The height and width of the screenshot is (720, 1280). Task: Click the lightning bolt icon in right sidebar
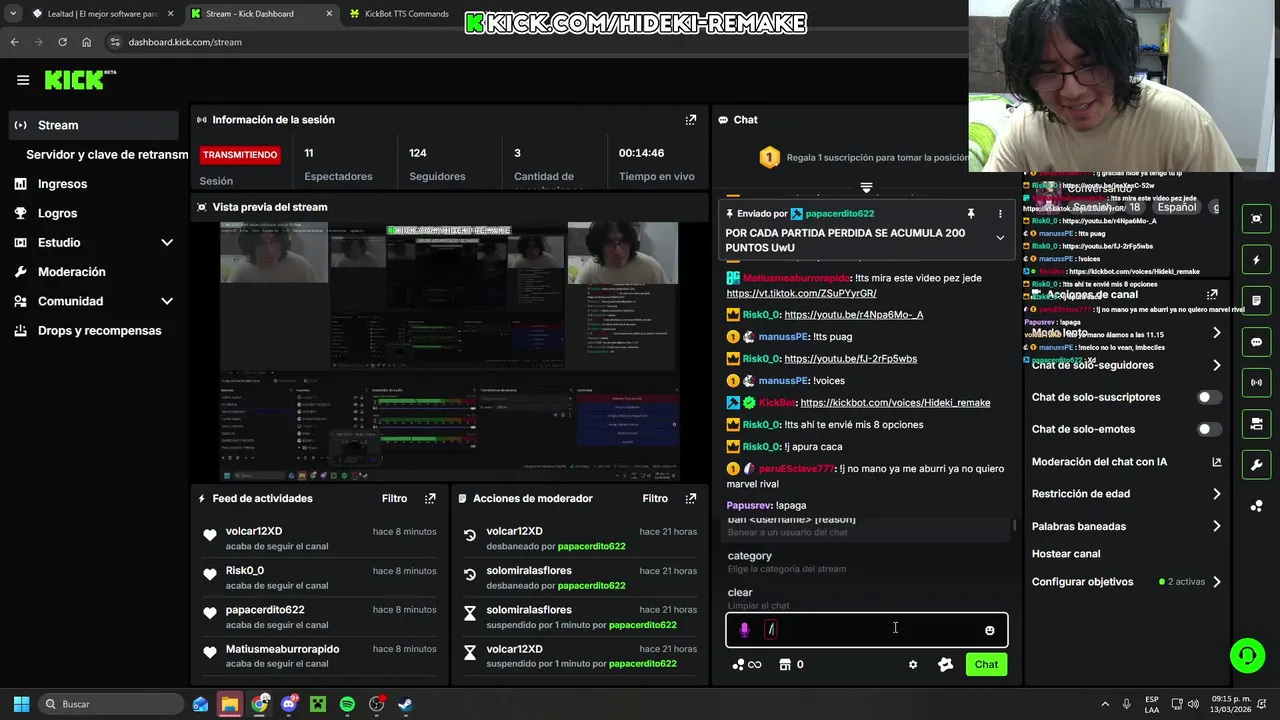[x=1257, y=260]
